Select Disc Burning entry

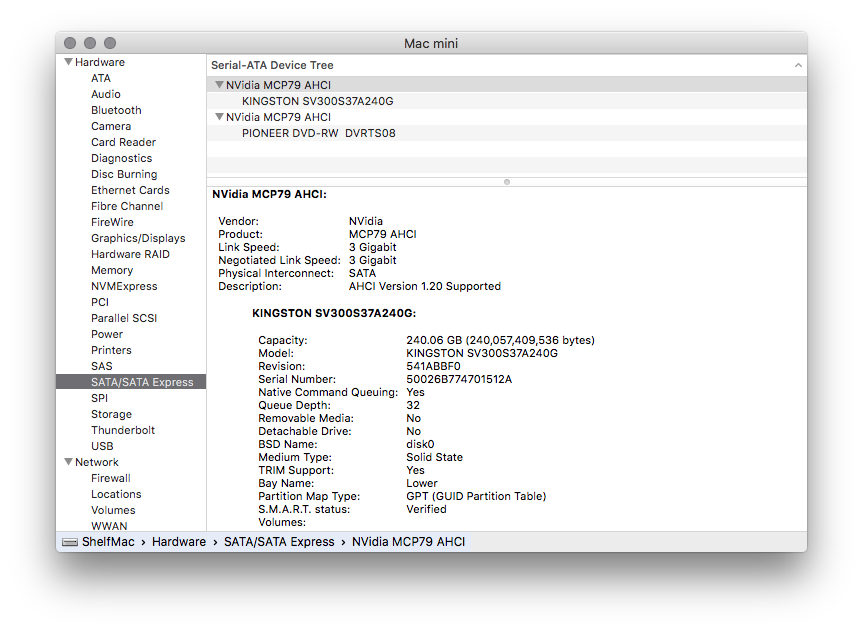click(x=124, y=174)
